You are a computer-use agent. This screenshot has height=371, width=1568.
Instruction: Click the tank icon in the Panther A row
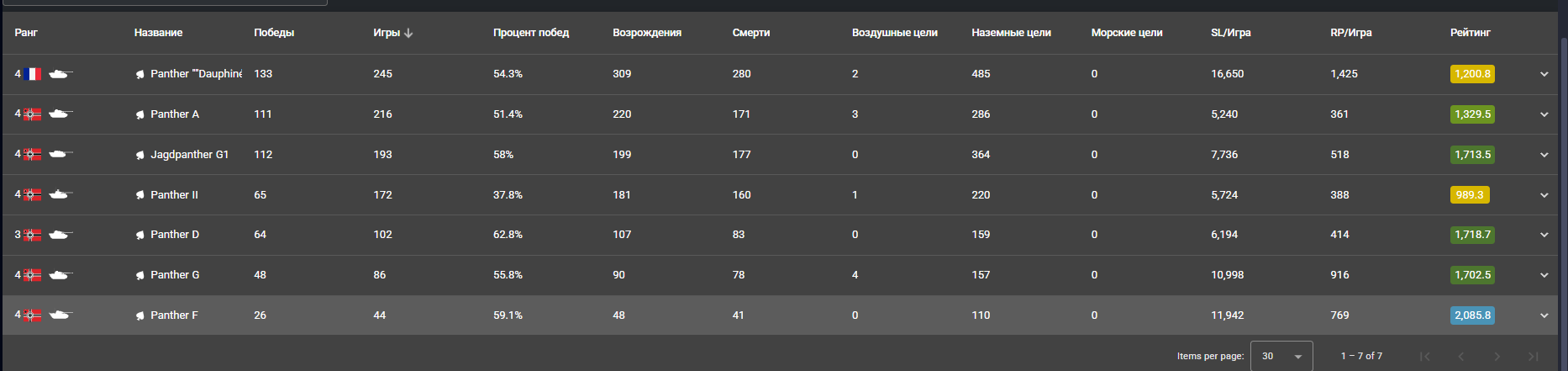pos(60,114)
